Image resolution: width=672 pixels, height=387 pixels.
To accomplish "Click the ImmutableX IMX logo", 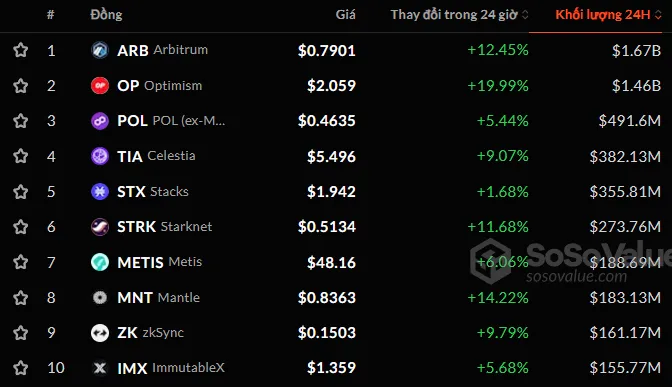I will (x=100, y=368).
